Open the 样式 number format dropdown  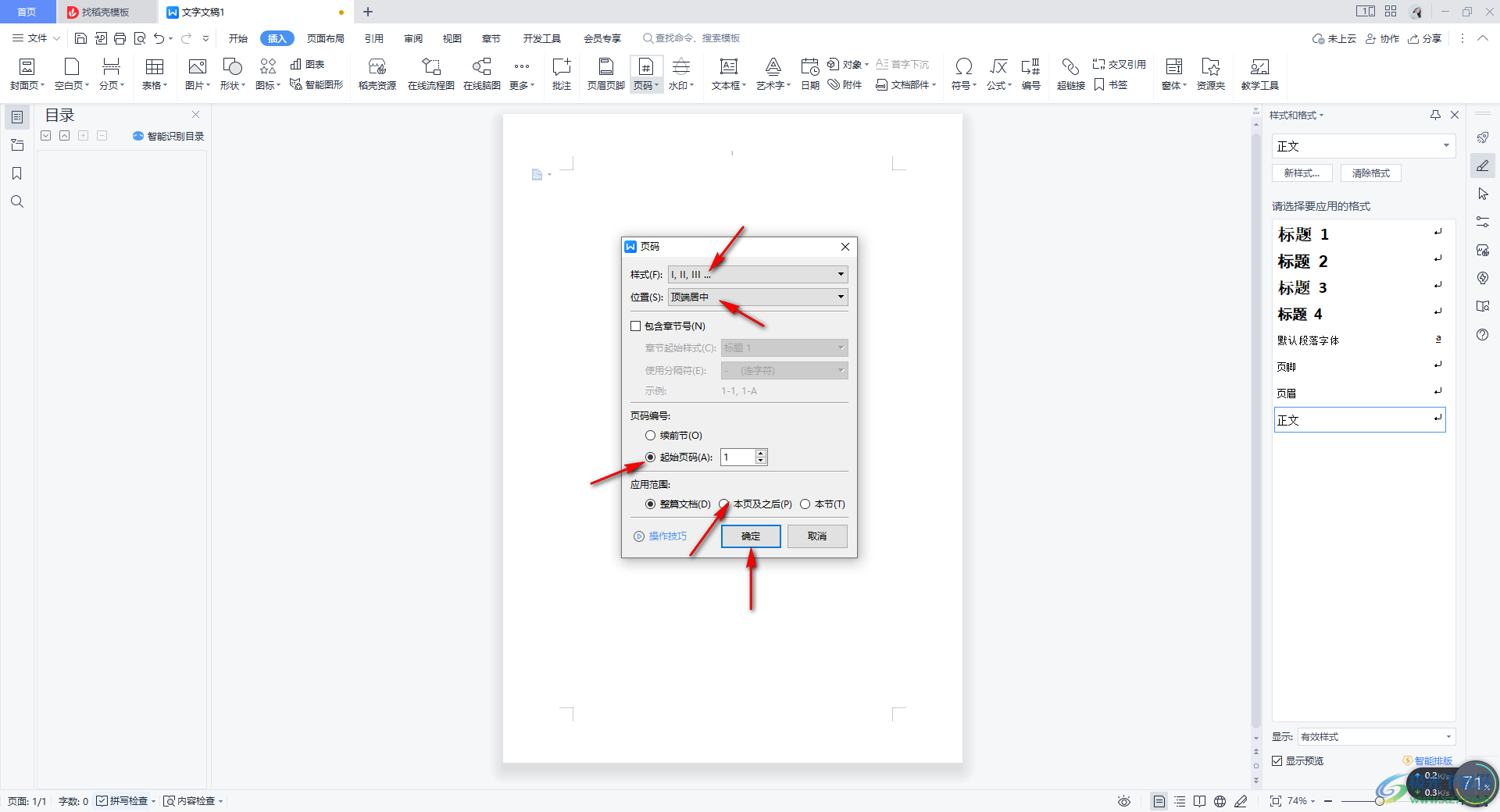758,274
